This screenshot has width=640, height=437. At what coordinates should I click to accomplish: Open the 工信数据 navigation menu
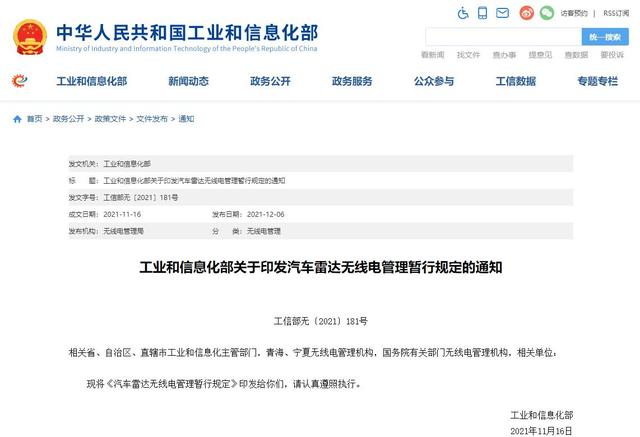point(516,81)
